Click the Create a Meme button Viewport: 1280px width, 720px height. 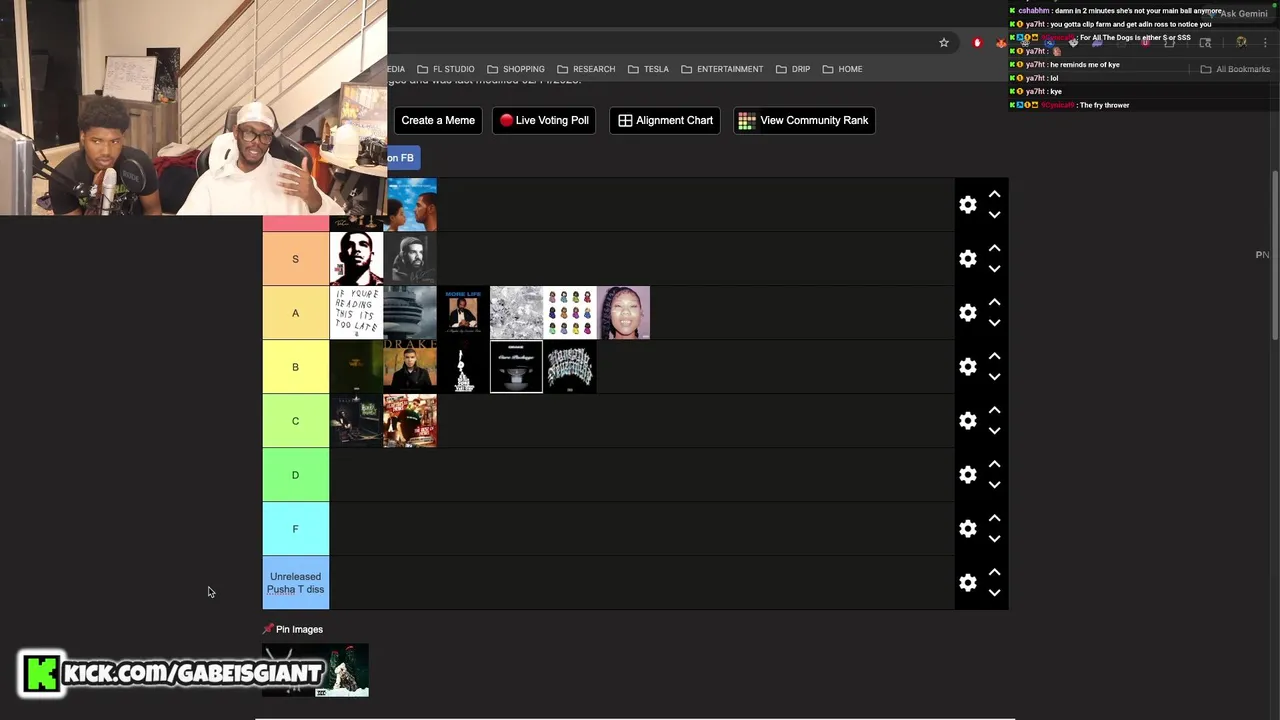pyautogui.click(x=438, y=120)
